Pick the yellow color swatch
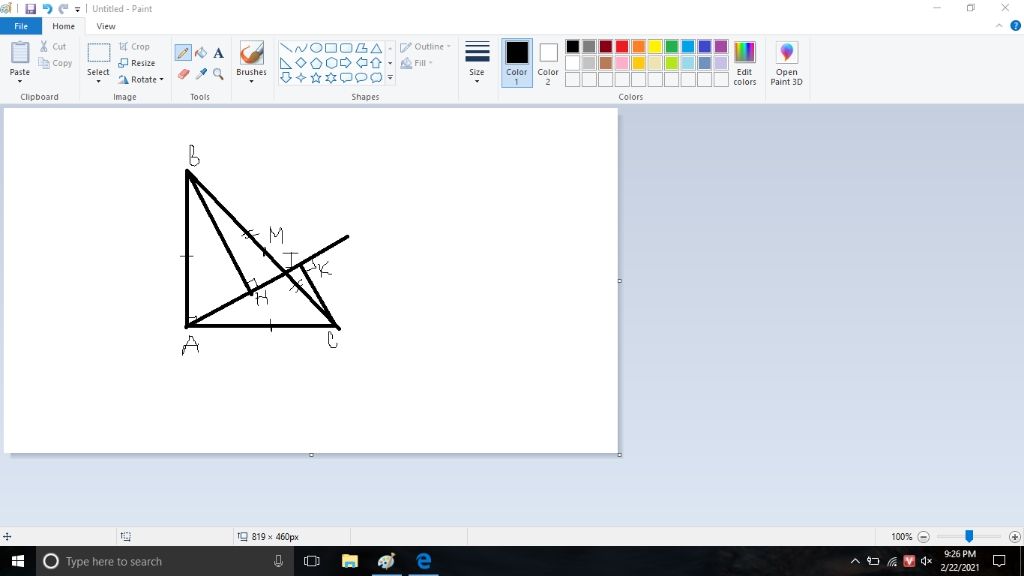 coord(655,46)
